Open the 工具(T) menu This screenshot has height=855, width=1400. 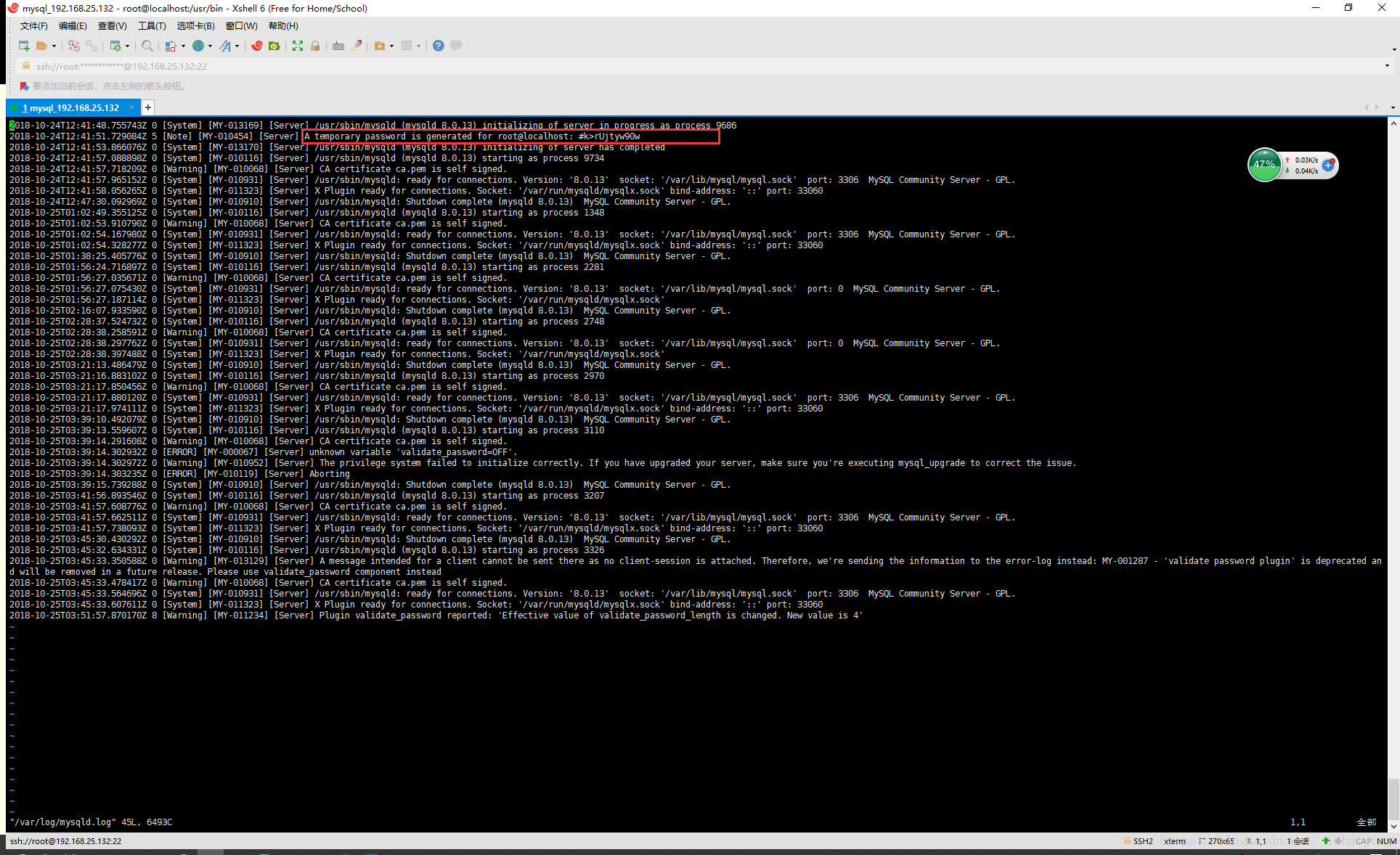click(x=152, y=26)
